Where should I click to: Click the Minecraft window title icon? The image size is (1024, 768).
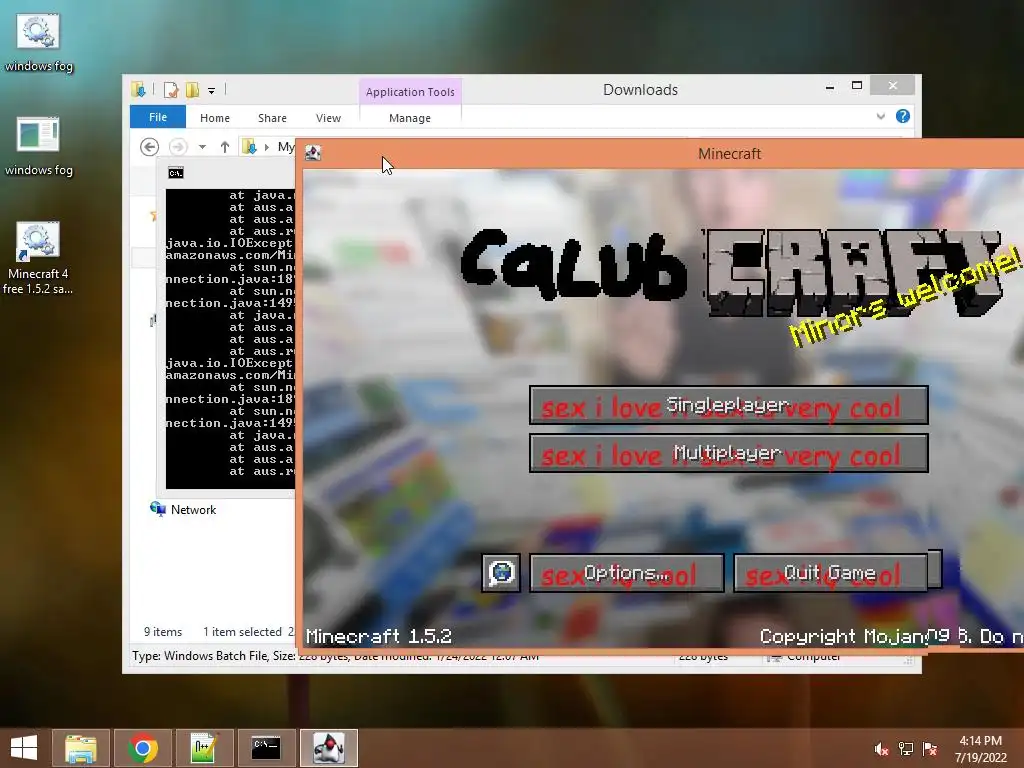(313, 153)
